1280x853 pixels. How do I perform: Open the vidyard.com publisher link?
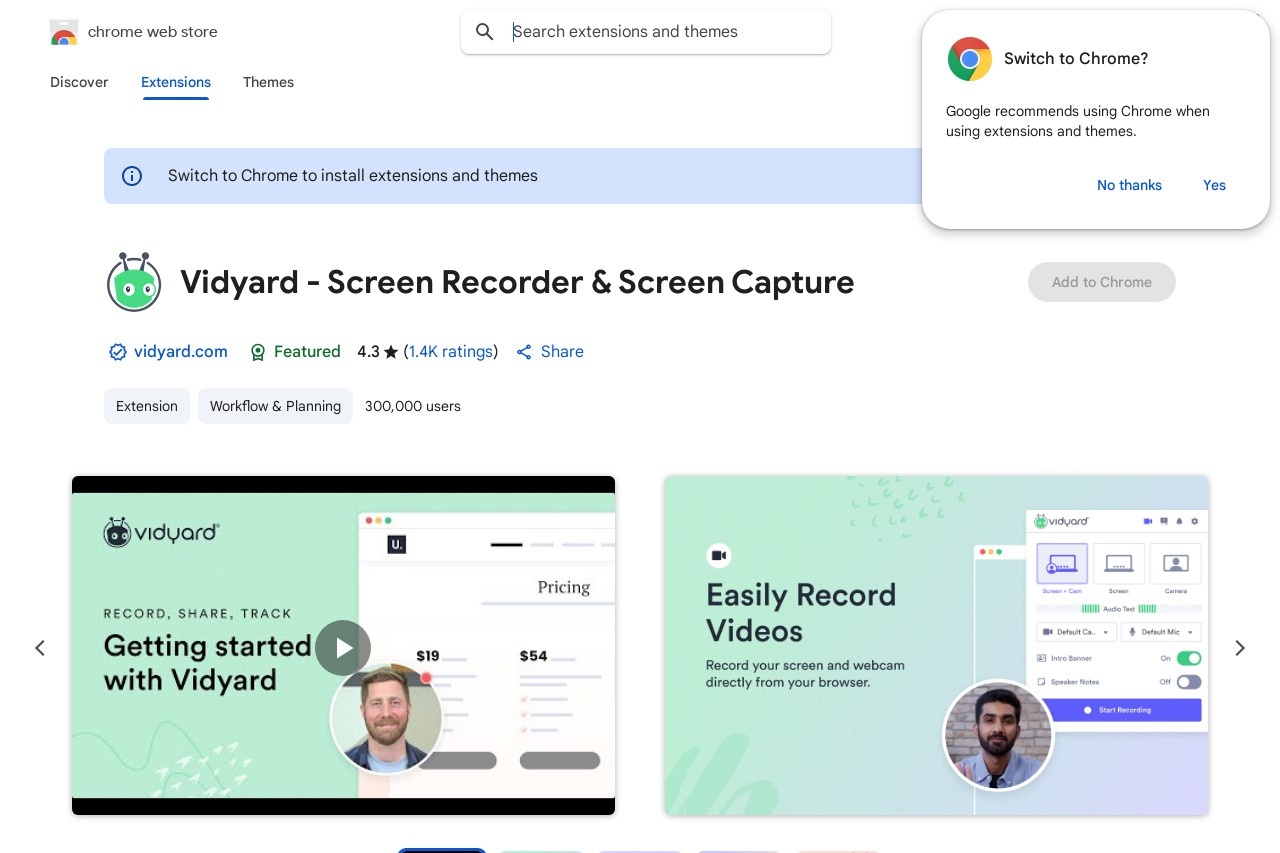(x=181, y=352)
